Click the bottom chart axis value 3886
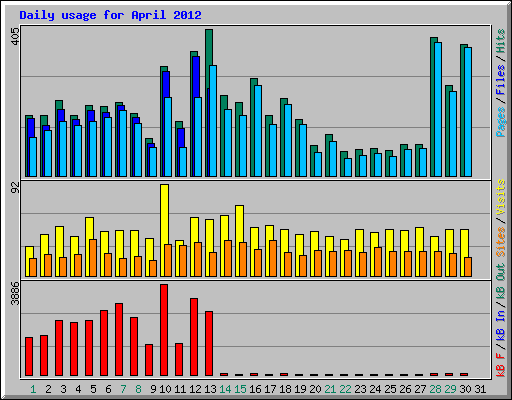This screenshot has width=512, height=400. tap(15, 293)
